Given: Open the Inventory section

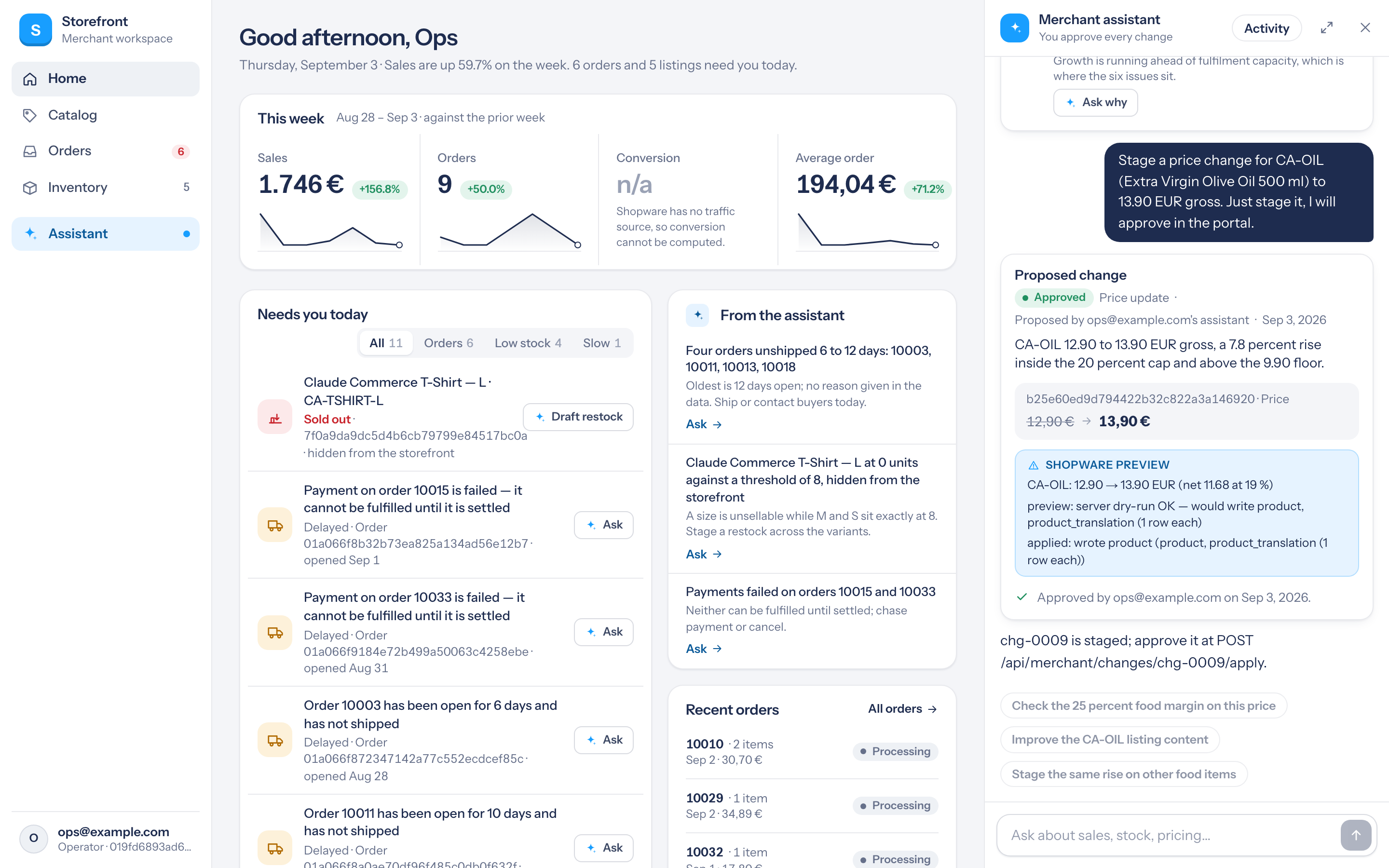Looking at the screenshot, I should (106, 187).
